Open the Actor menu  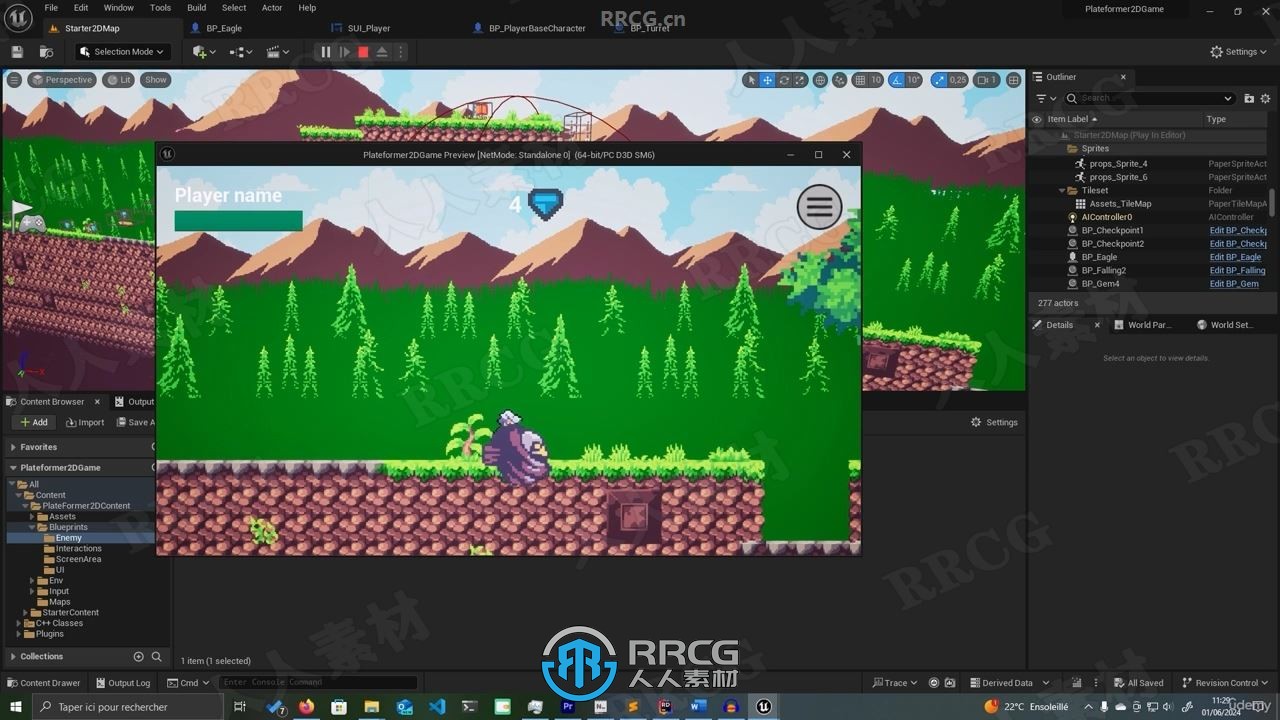click(272, 7)
